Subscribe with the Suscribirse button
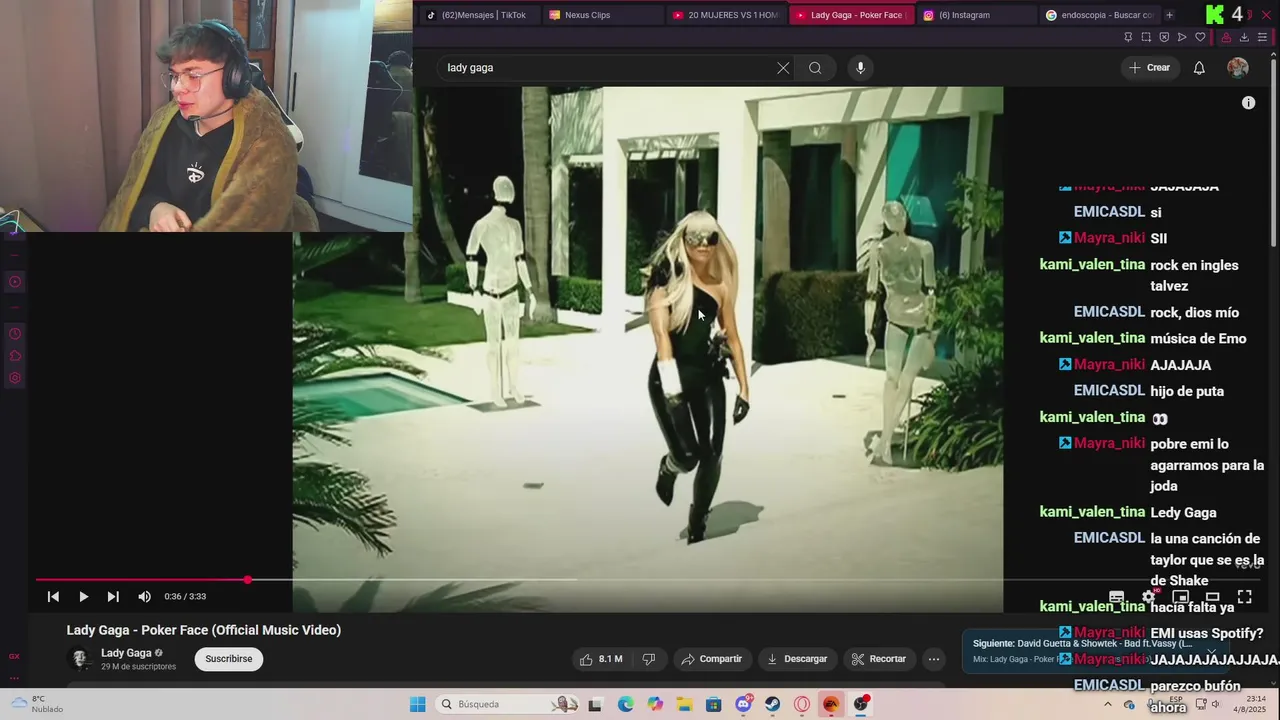The height and width of the screenshot is (720, 1280). click(x=229, y=659)
